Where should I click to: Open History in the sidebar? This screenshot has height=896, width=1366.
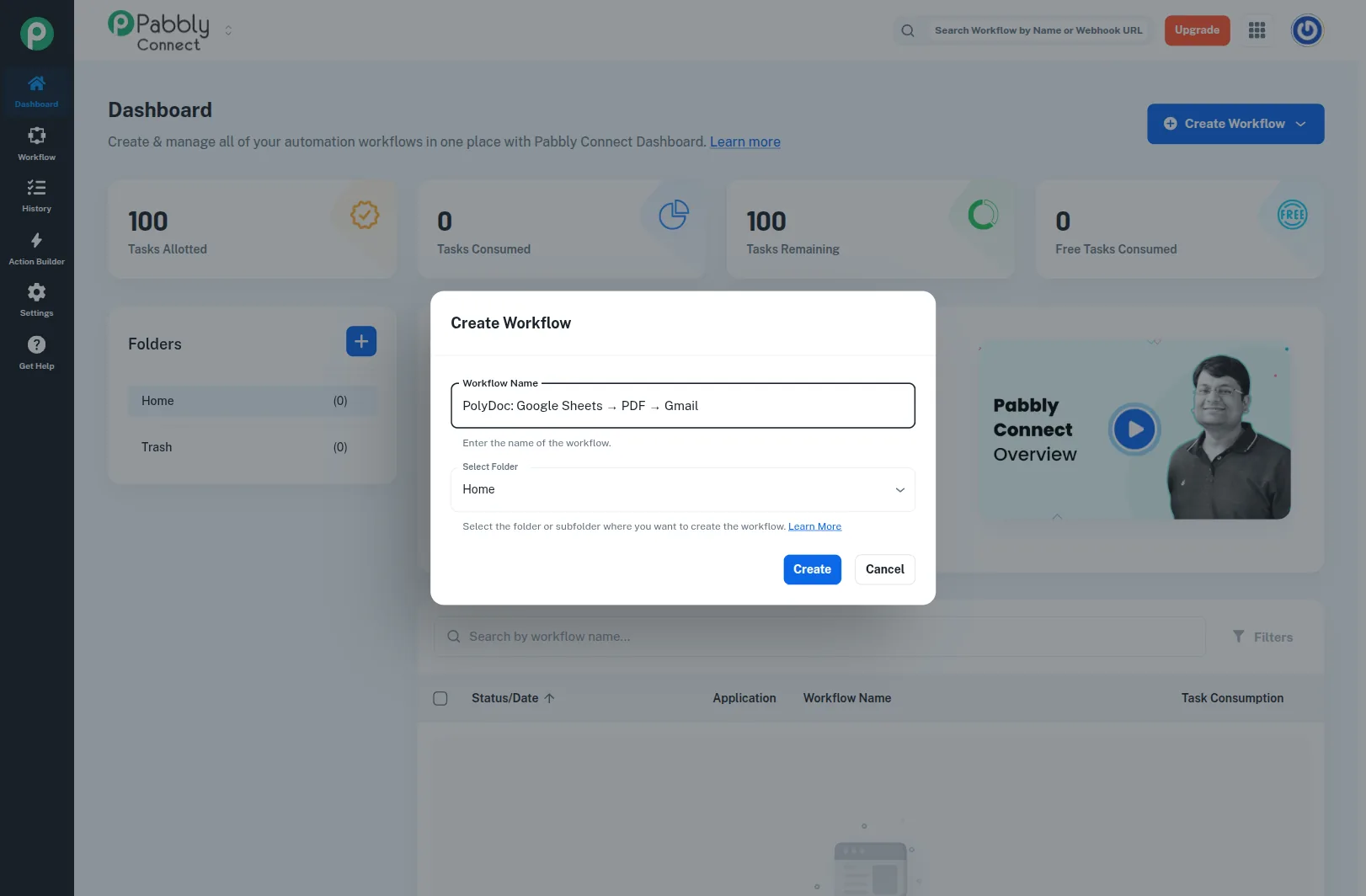tap(36, 196)
